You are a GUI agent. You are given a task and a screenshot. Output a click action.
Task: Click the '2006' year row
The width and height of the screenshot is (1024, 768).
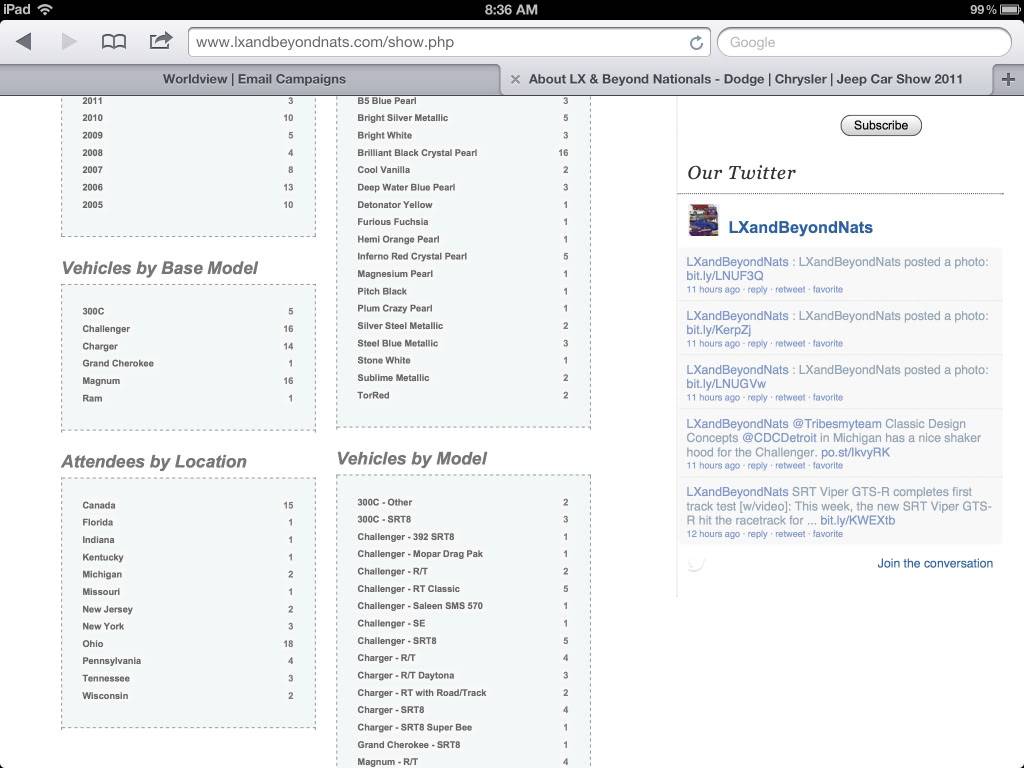tap(188, 187)
